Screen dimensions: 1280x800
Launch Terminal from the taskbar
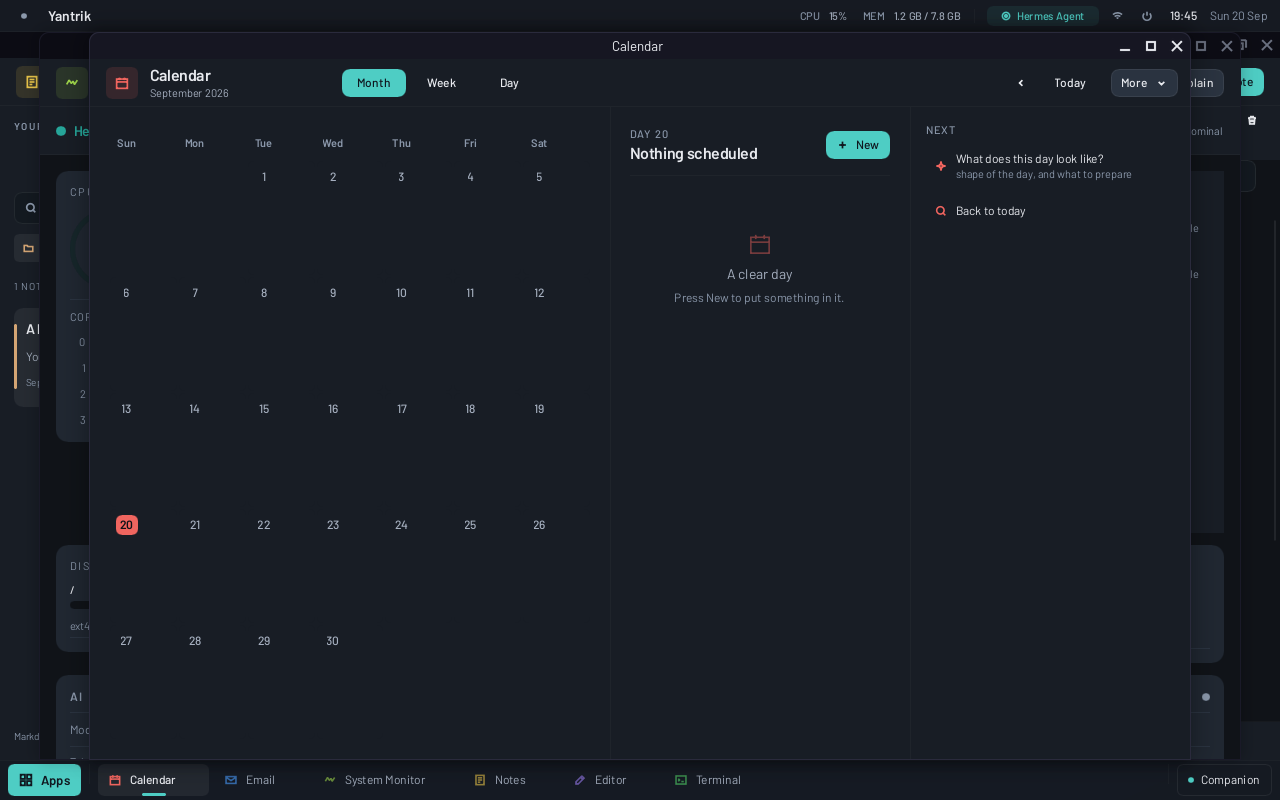click(x=708, y=780)
